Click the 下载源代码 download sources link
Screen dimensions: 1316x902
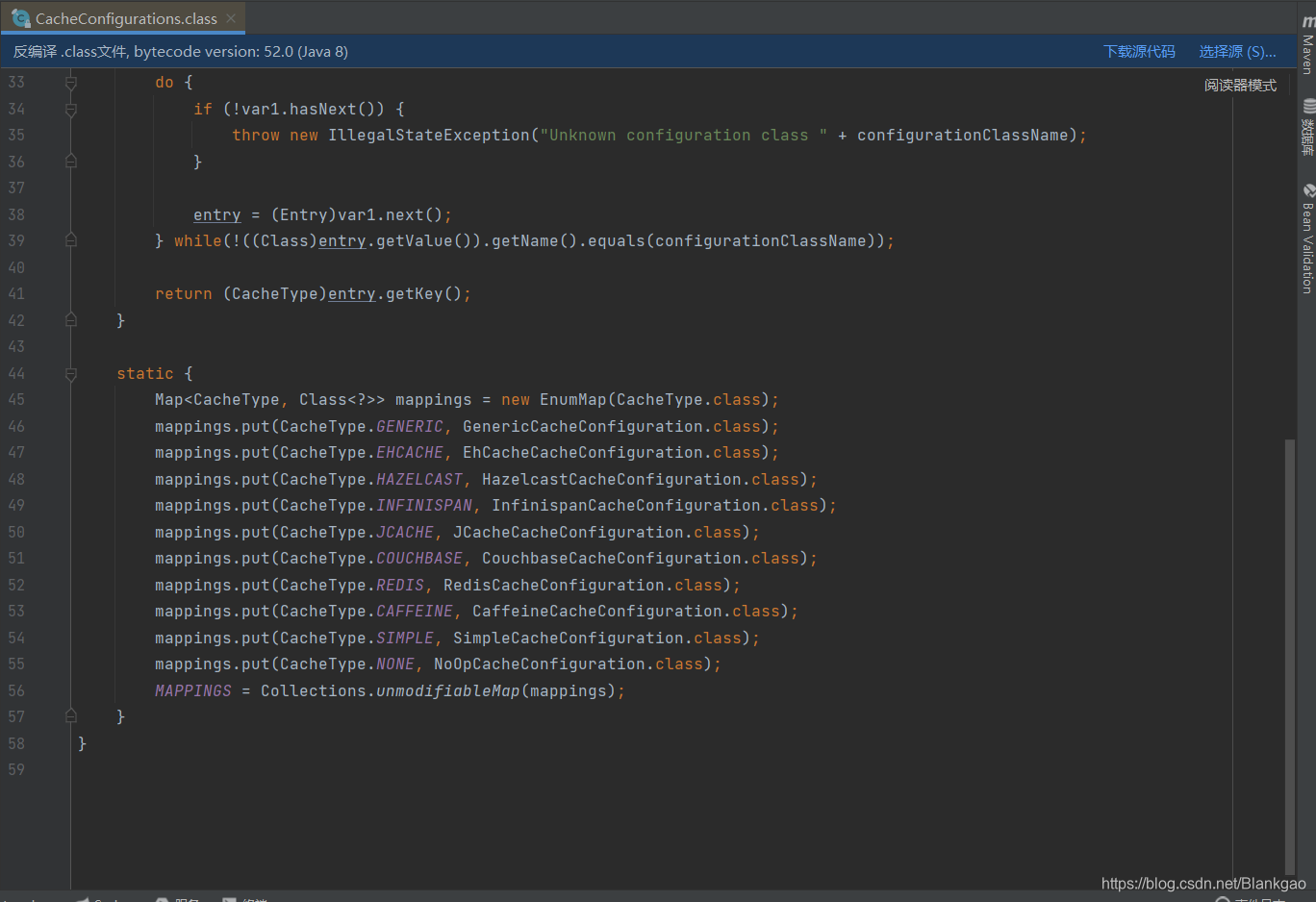(1139, 52)
